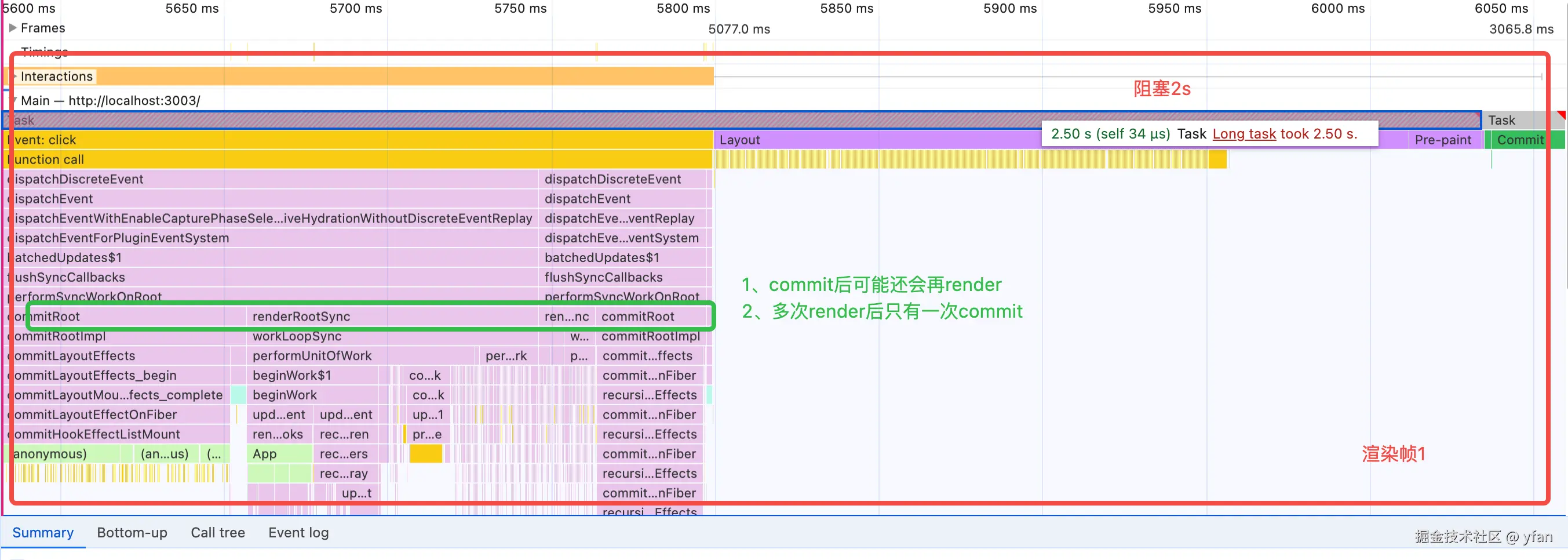Select the rec...ray entry
The width and height of the screenshot is (1568, 560).
(347, 474)
